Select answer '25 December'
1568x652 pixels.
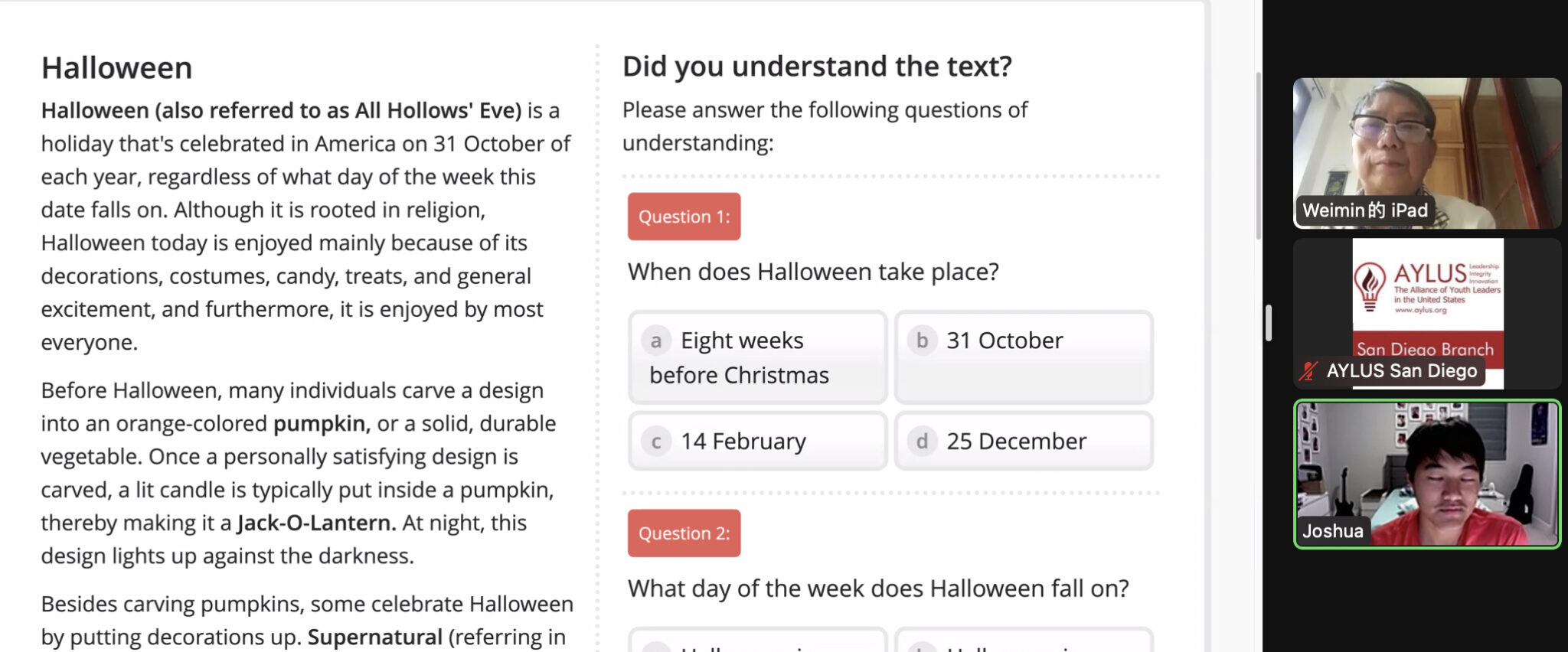click(x=1024, y=441)
